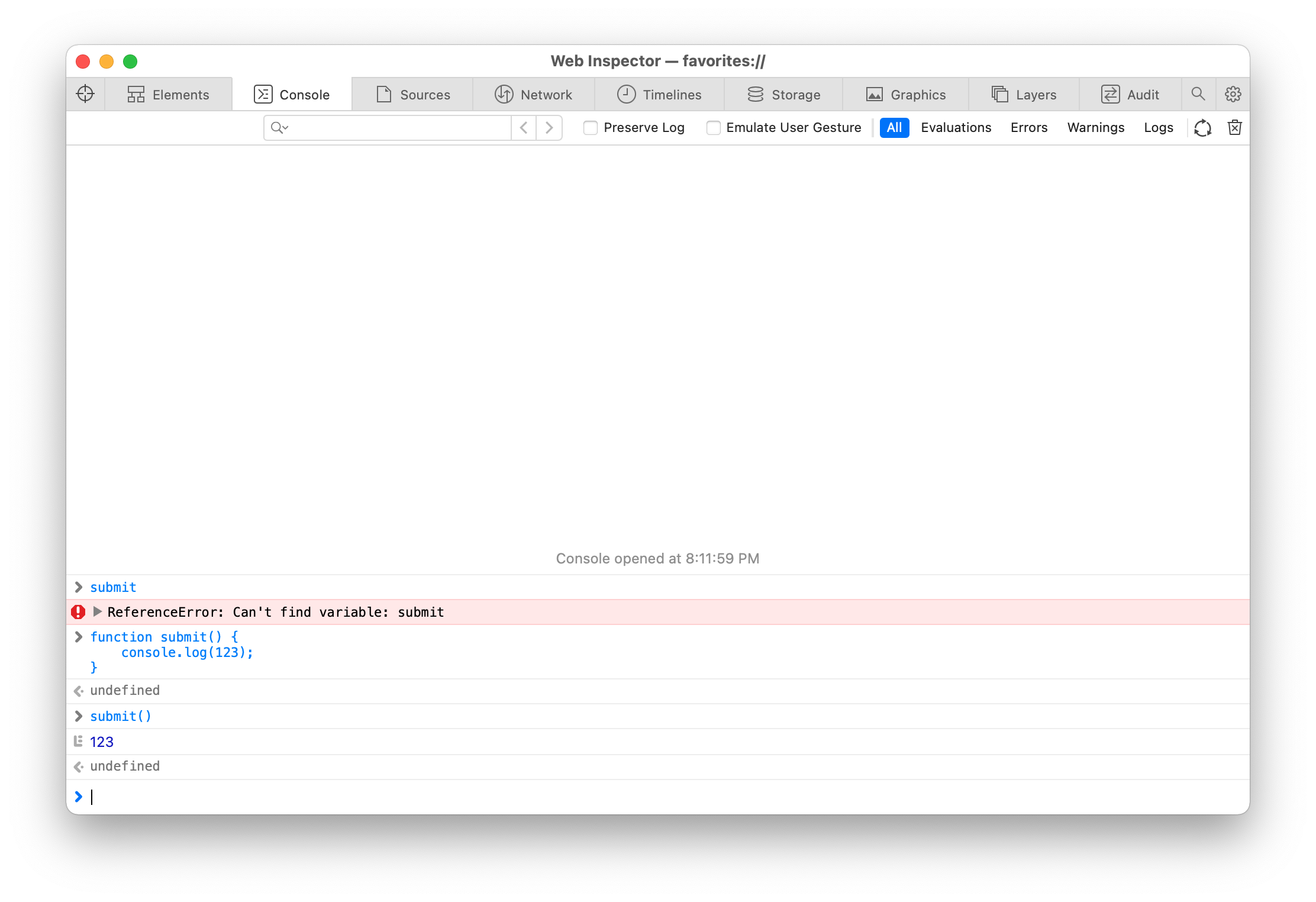Go to previous search result arrow
1316x902 pixels.
point(524,128)
